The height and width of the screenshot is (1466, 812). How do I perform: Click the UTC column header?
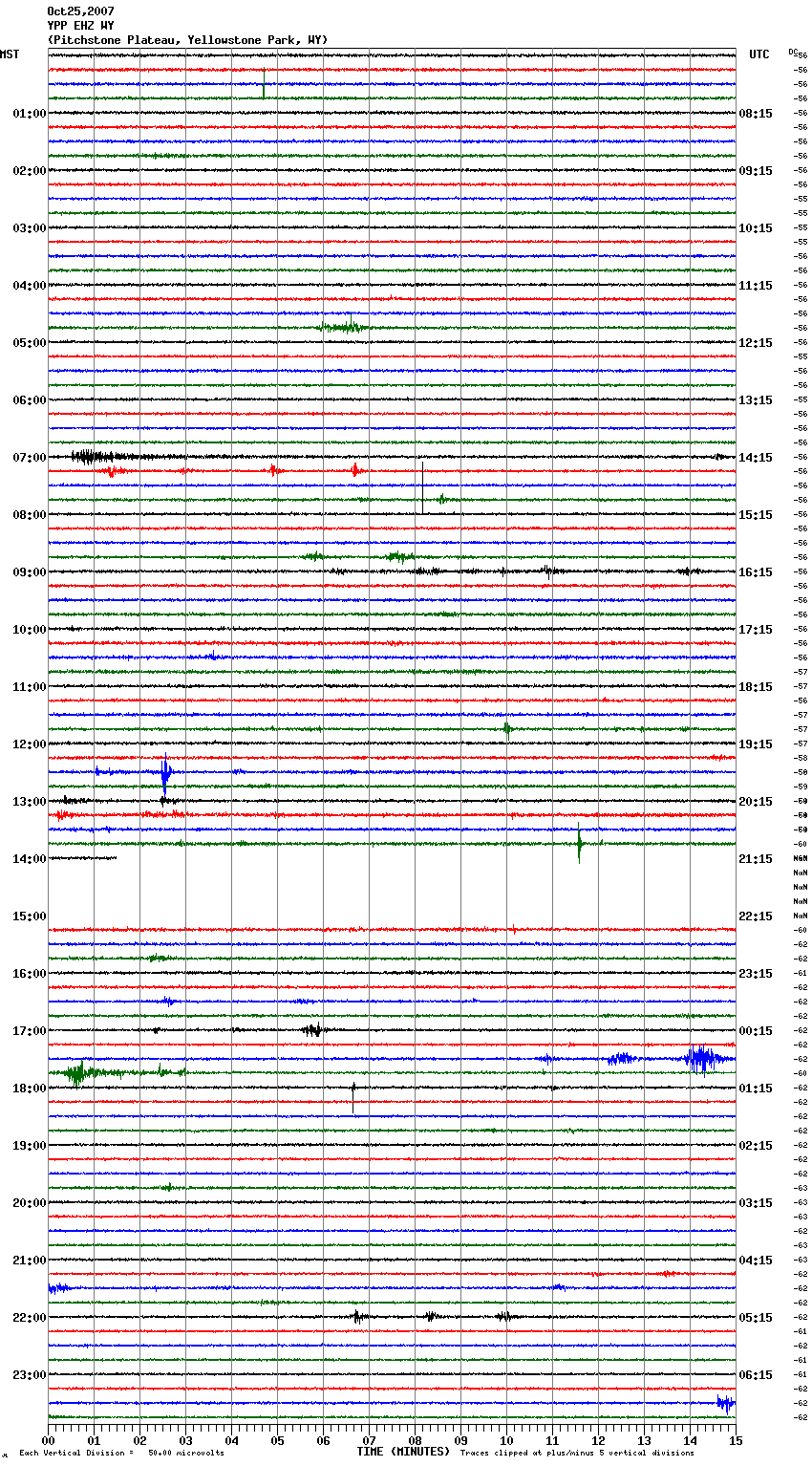tap(759, 54)
